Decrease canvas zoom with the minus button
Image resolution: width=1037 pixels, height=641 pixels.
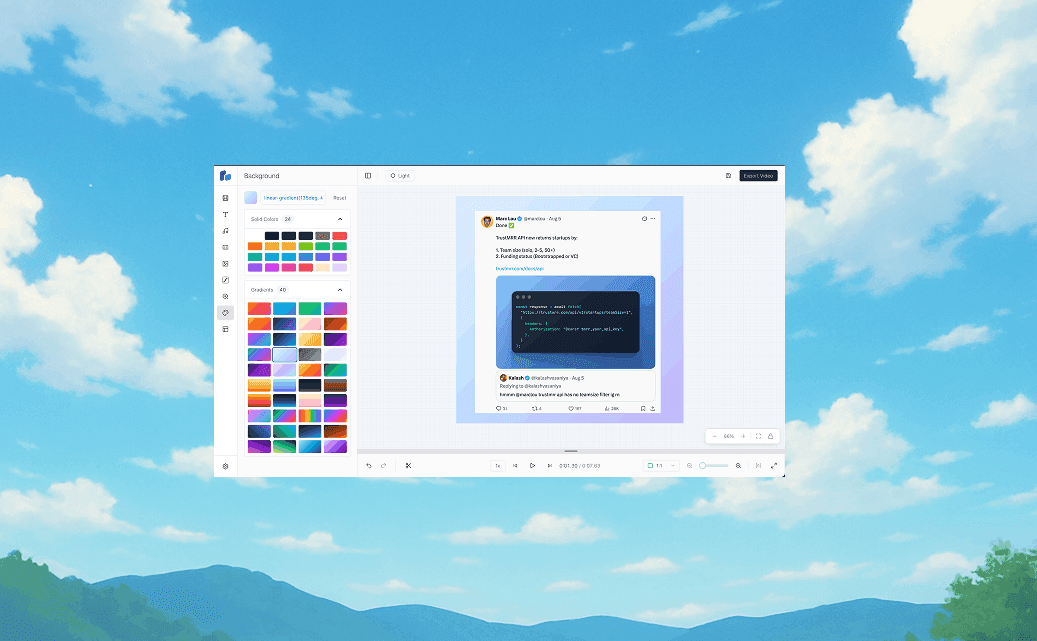[x=714, y=437]
